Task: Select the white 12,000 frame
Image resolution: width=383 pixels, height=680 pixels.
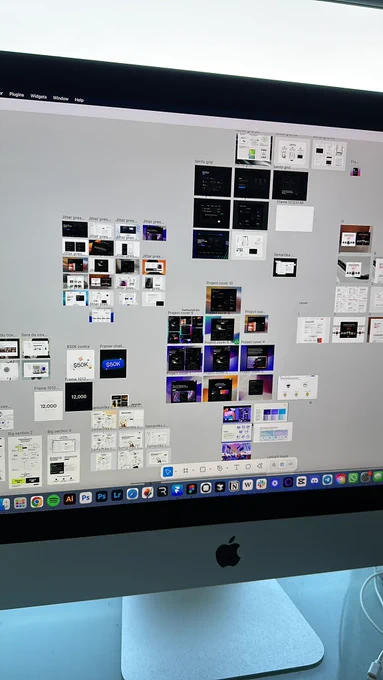Action: (48, 405)
